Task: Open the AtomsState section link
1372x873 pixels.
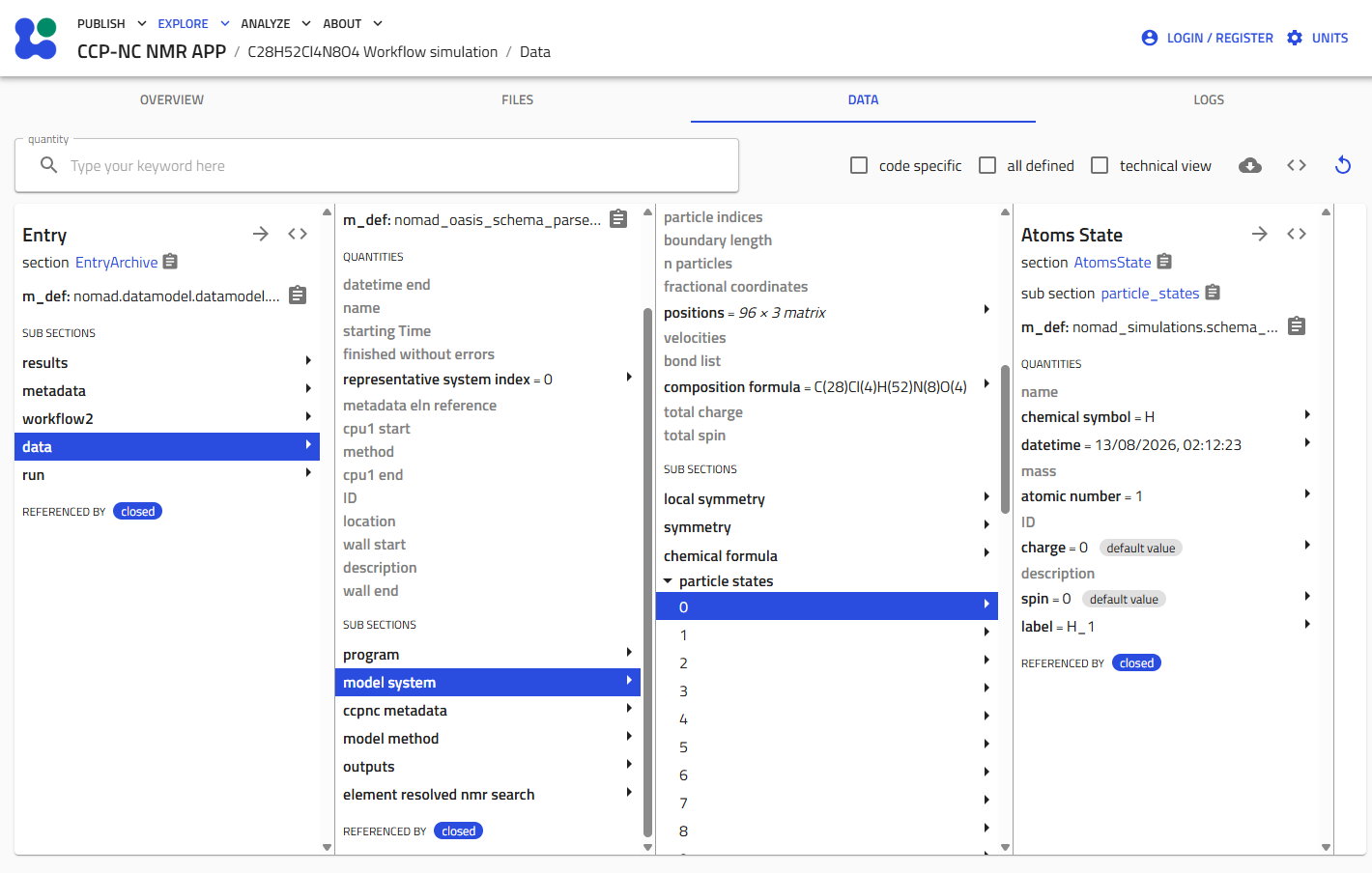Action: tap(1112, 263)
